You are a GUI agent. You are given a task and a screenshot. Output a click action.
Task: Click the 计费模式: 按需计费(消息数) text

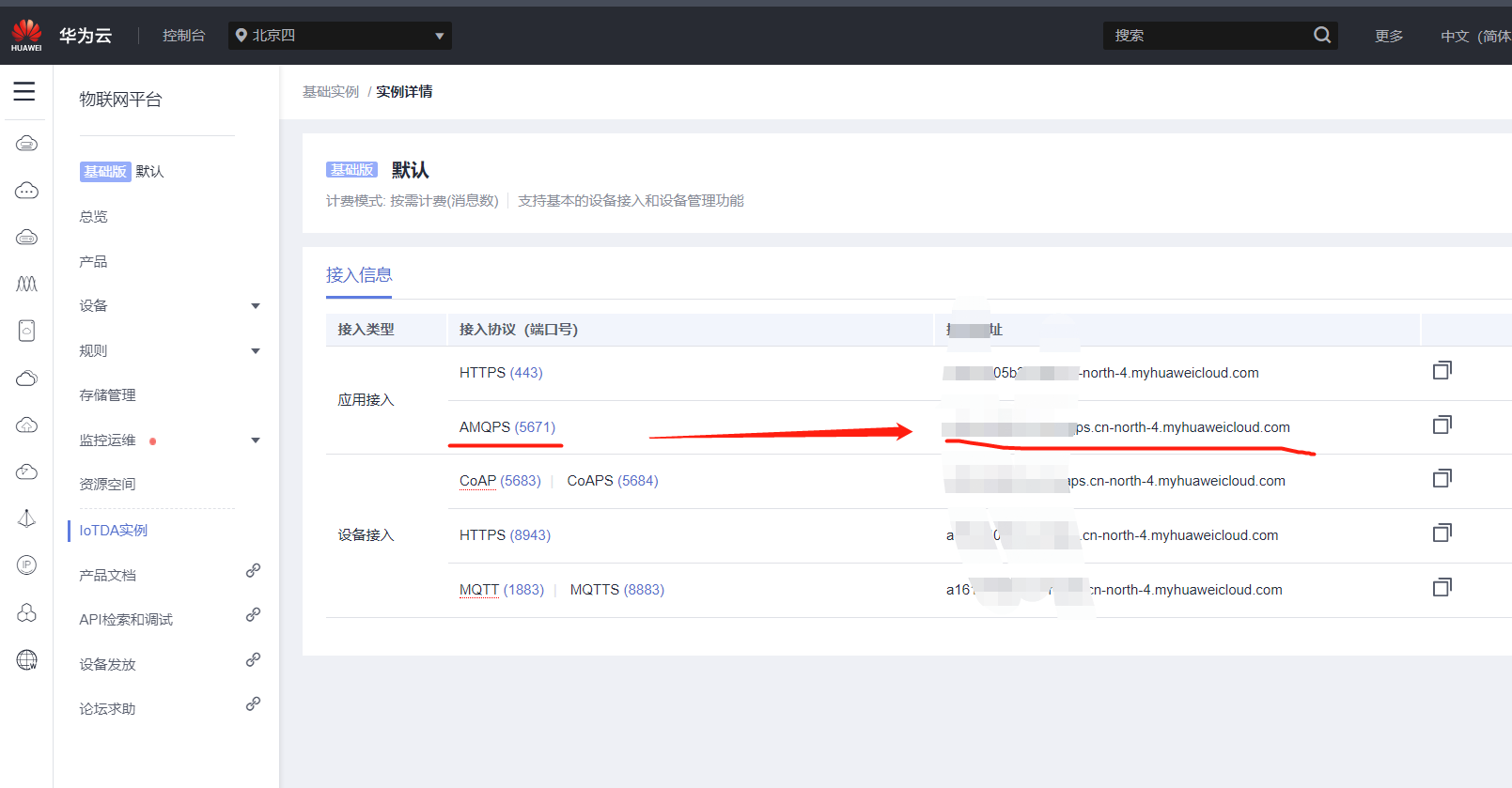[x=413, y=201]
